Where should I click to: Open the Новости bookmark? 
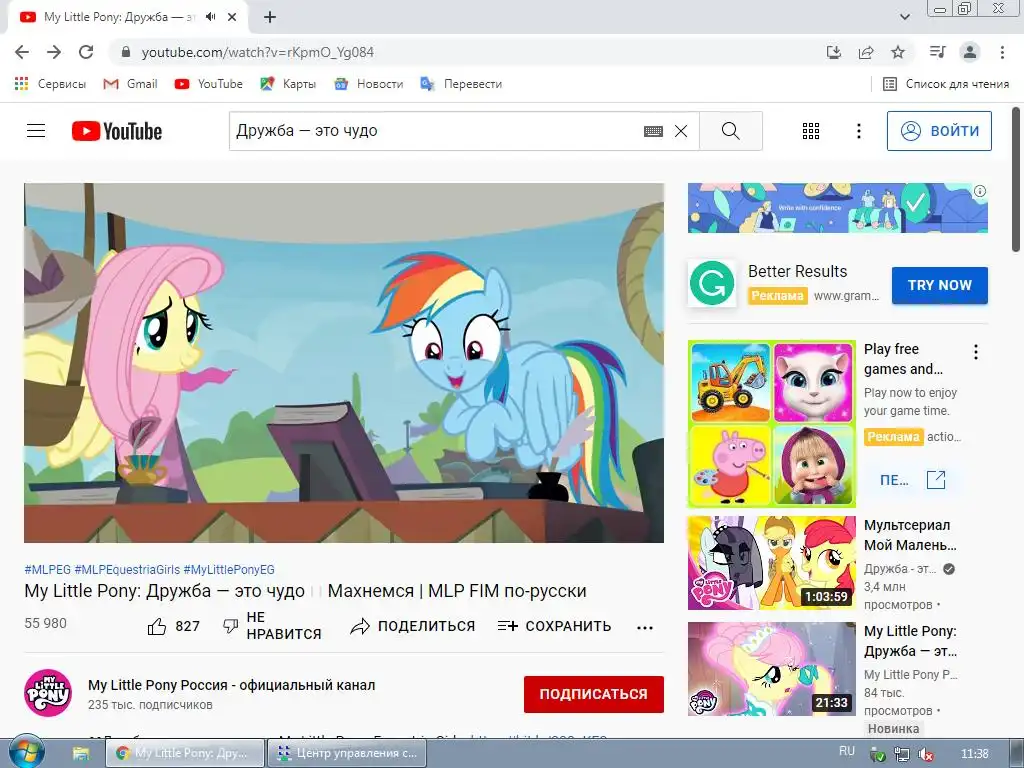tap(368, 84)
